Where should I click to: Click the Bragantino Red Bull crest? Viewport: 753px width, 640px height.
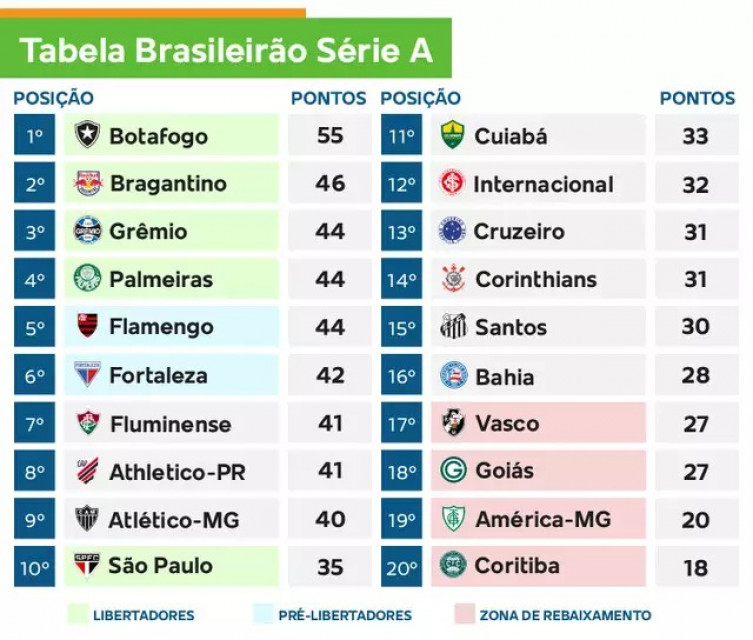click(87, 183)
